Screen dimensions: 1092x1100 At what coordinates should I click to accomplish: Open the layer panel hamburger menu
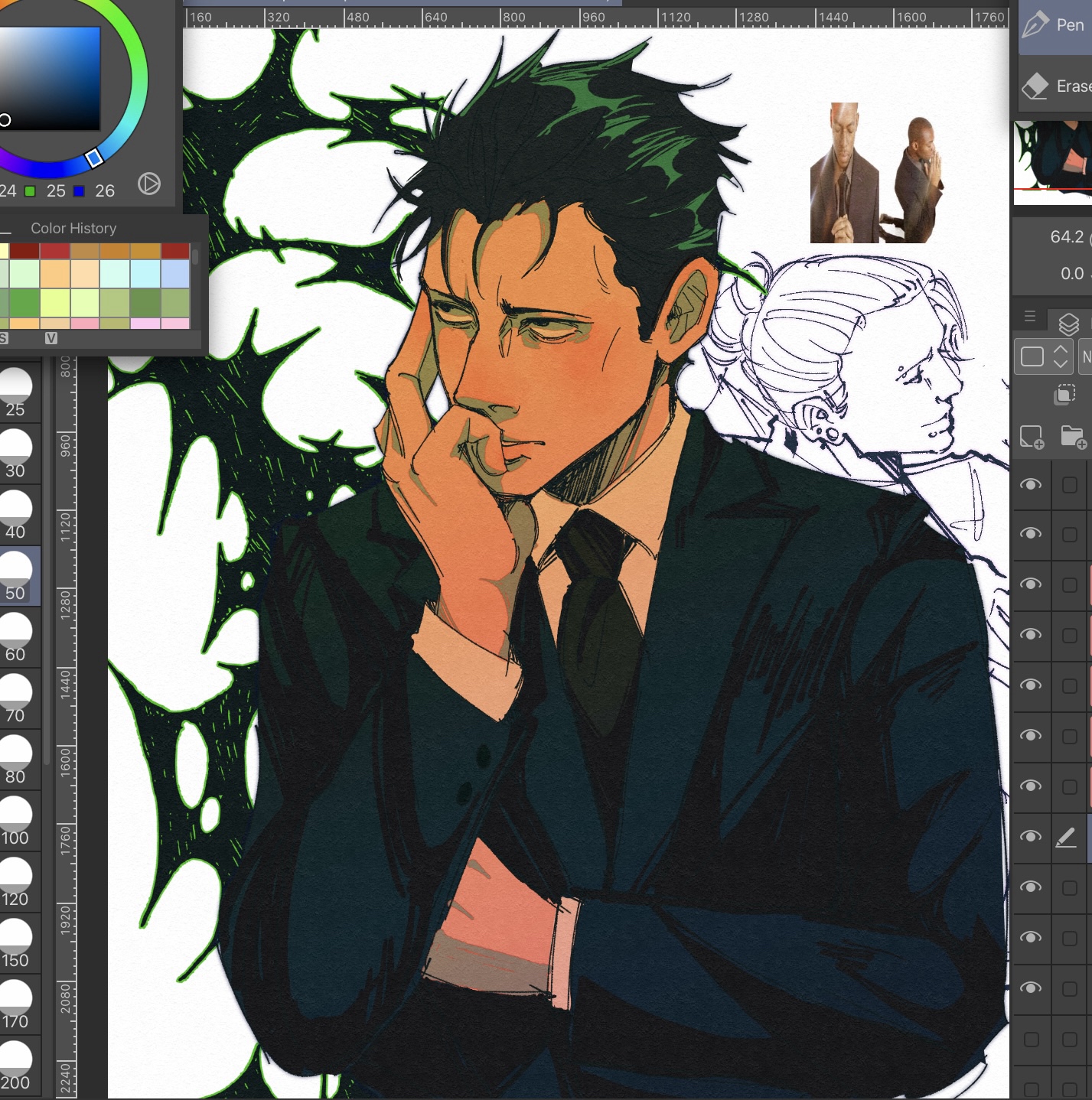point(1030,317)
